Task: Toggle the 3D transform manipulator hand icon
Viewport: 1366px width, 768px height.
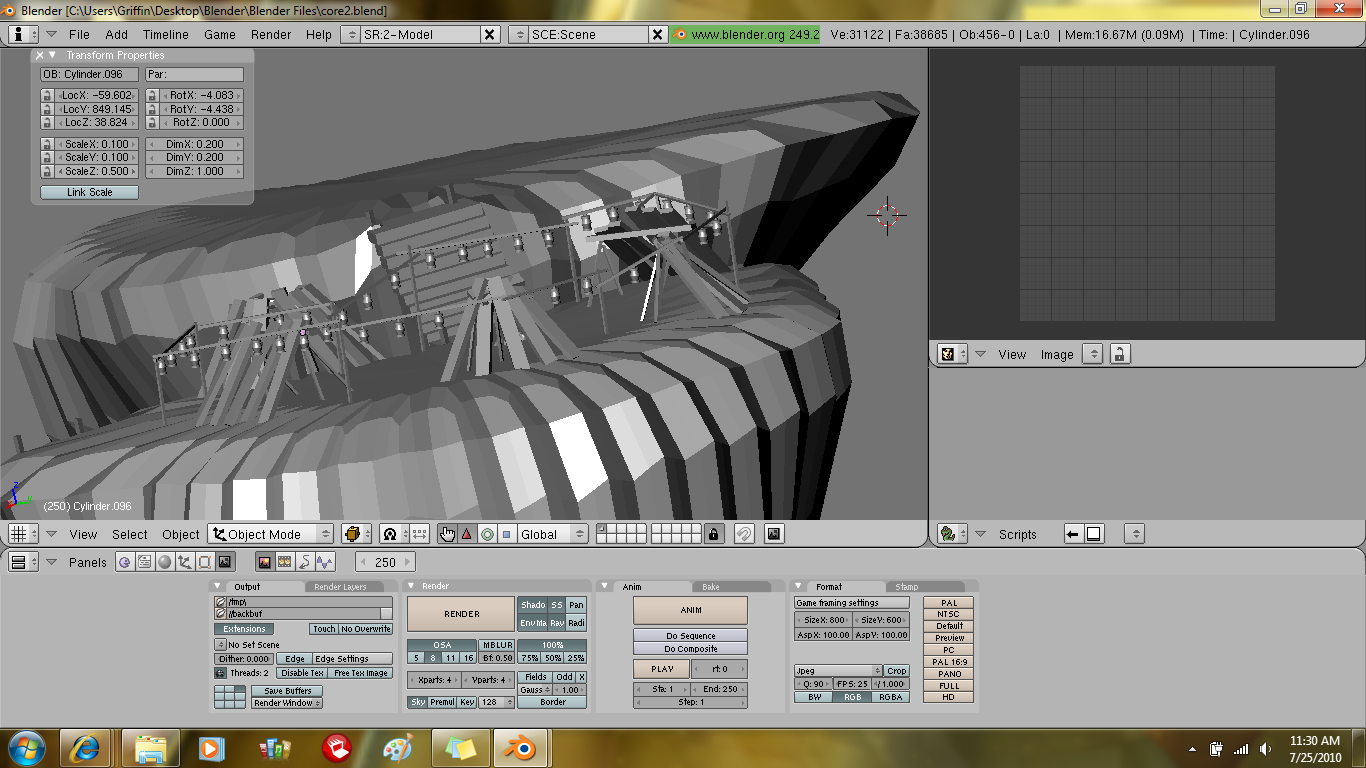Action: (x=447, y=534)
